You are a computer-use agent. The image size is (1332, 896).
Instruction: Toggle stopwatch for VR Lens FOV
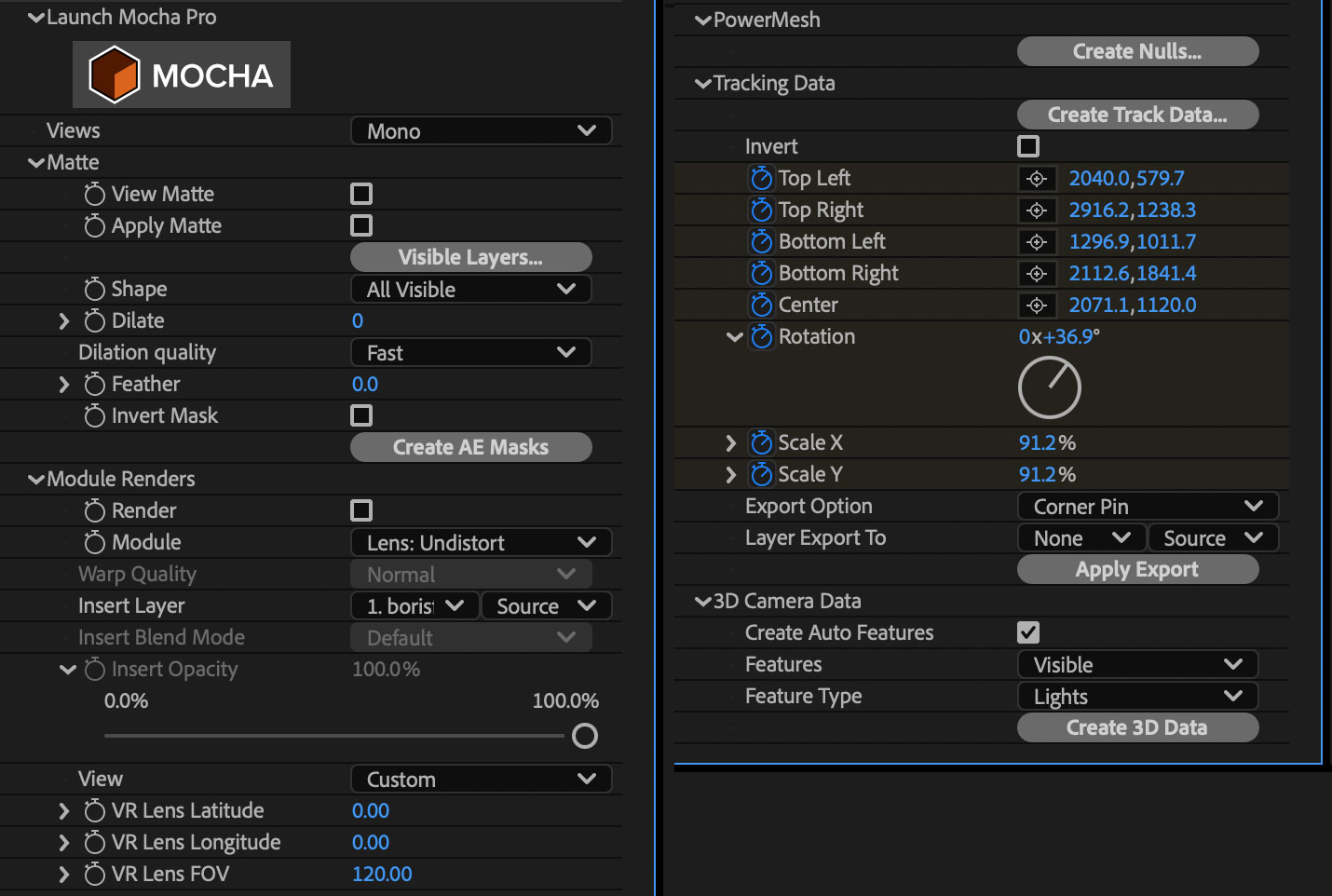click(x=94, y=874)
